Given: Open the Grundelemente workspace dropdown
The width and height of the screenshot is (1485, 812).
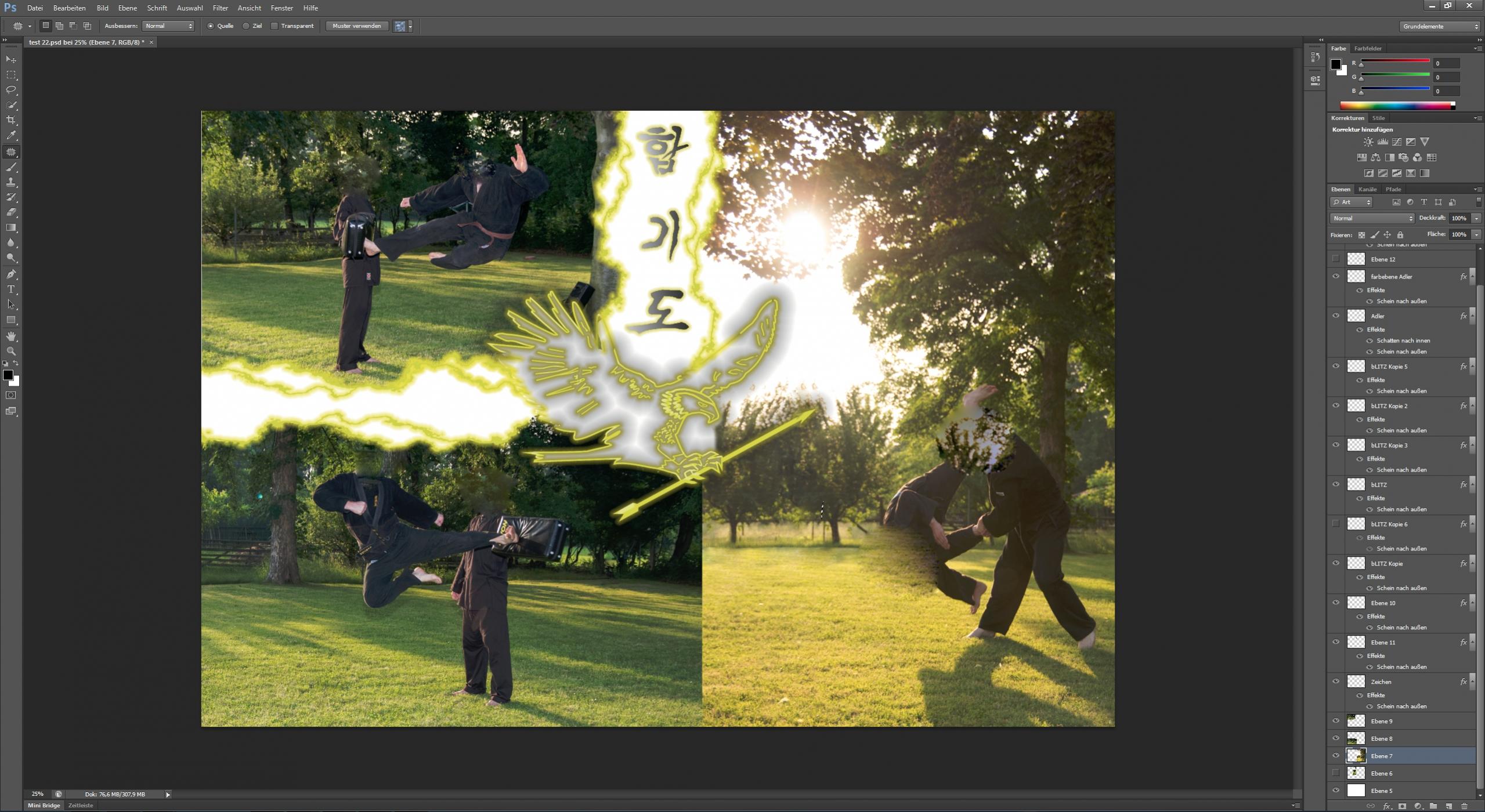Looking at the screenshot, I should click(x=1440, y=26).
